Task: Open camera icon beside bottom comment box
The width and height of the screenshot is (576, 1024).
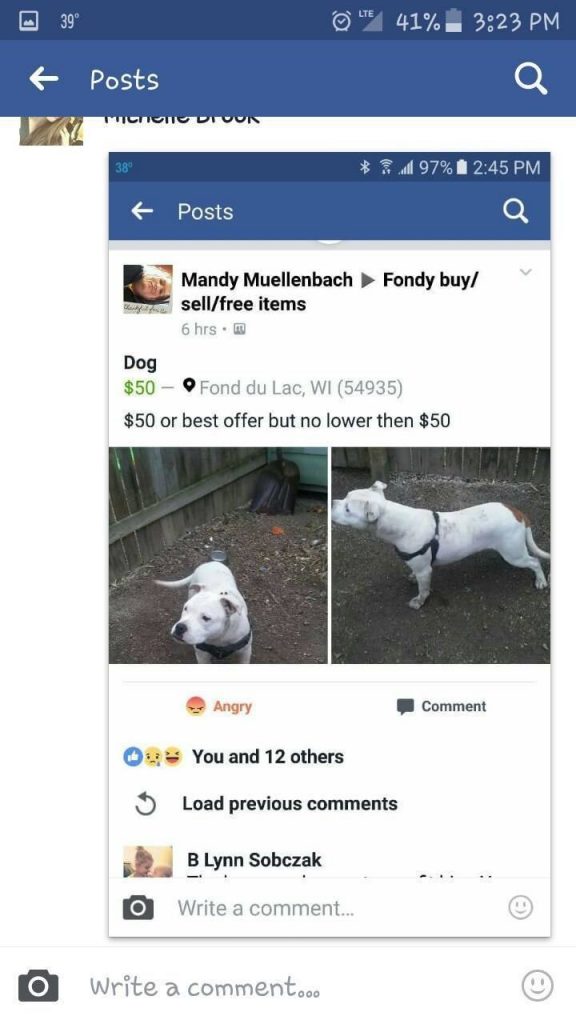Action: point(38,985)
